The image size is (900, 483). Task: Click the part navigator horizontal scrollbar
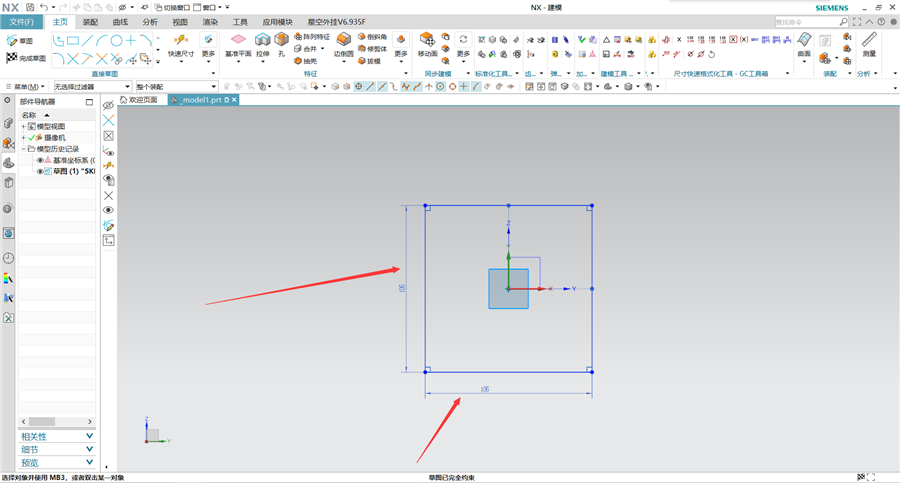[x=57, y=422]
